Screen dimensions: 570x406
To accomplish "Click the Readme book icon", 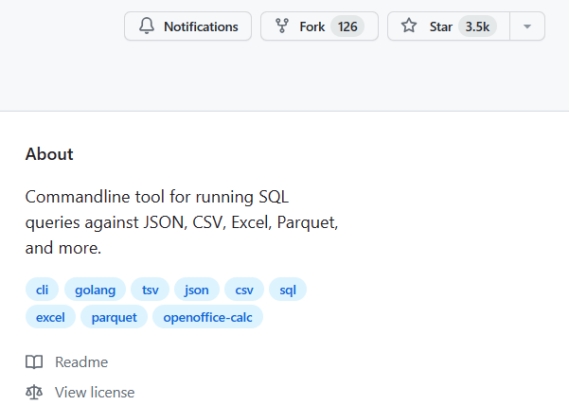I will (34, 362).
